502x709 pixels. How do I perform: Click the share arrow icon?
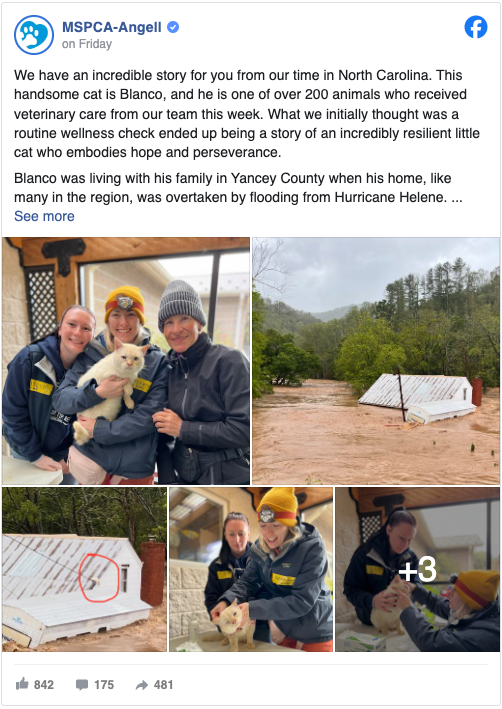point(142,685)
